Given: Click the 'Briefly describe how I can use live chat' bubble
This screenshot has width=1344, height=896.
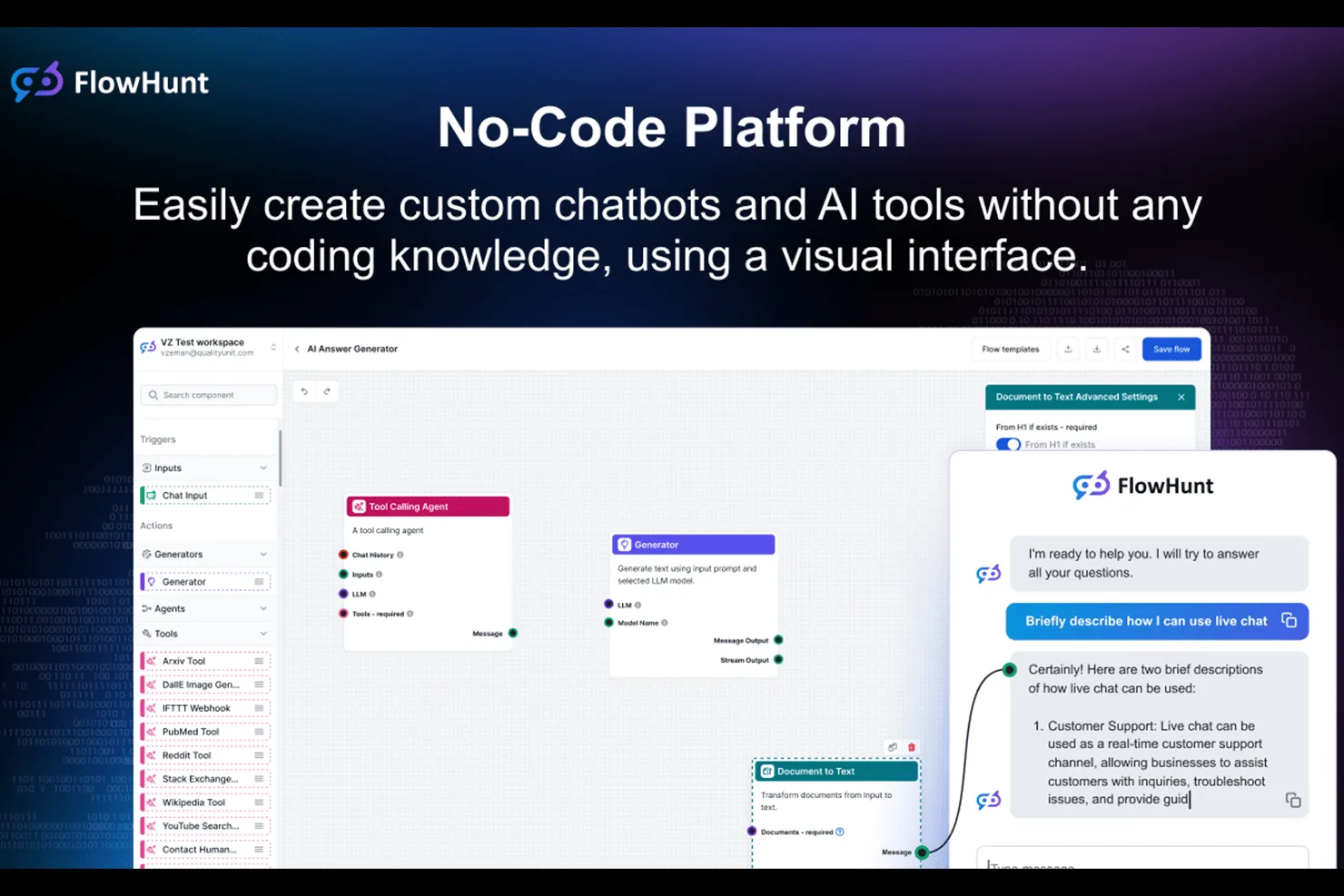Looking at the screenshot, I should pyautogui.click(x=1157, y=621).
